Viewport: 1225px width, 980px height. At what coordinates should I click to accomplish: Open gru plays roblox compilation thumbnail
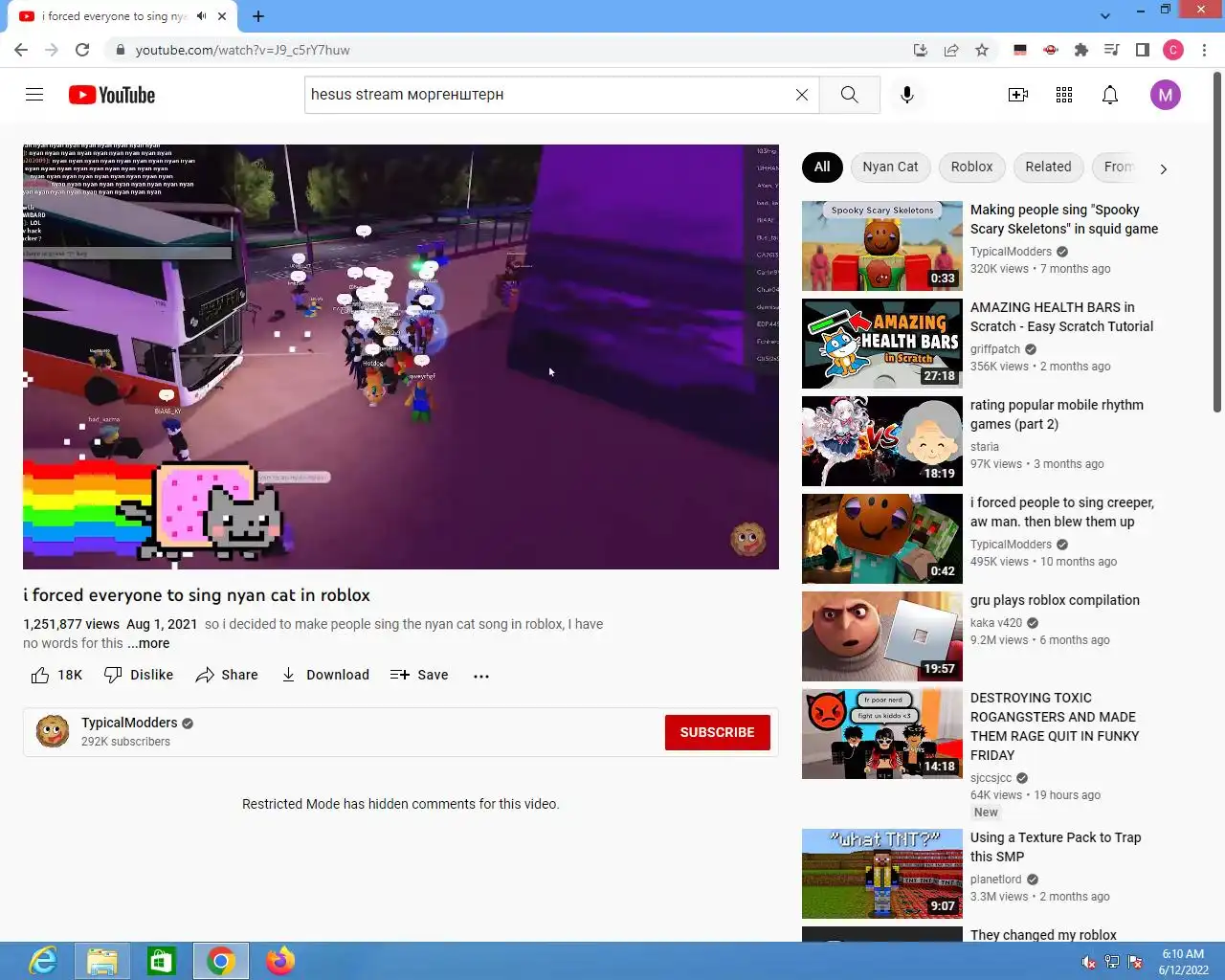(882, 636)
